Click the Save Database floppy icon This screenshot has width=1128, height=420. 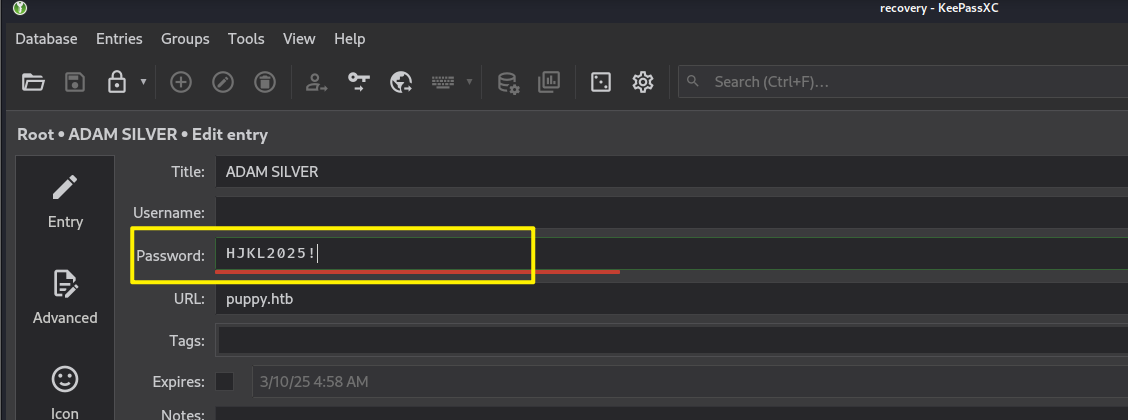tap(75, 82)
